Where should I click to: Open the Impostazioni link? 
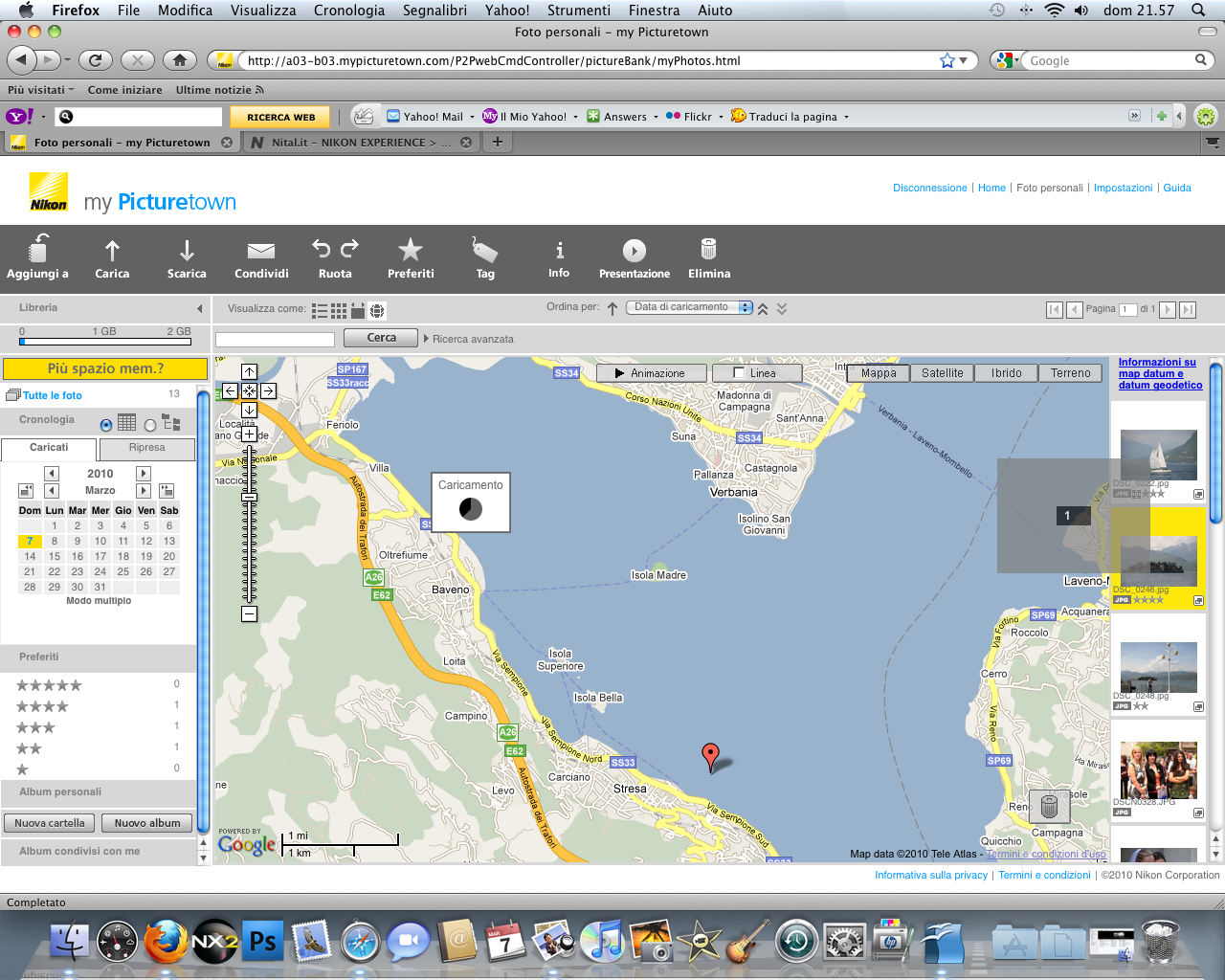(1123, 188)
